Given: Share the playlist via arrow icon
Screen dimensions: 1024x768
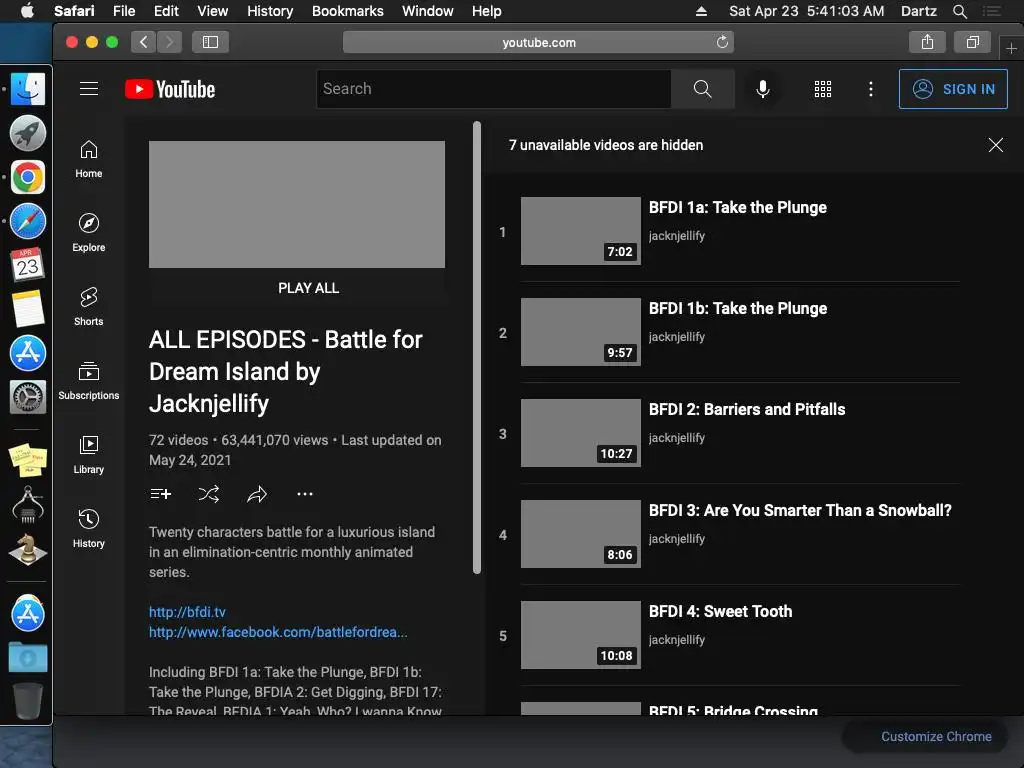Looking at the screenshot, I should click(257, 494).
